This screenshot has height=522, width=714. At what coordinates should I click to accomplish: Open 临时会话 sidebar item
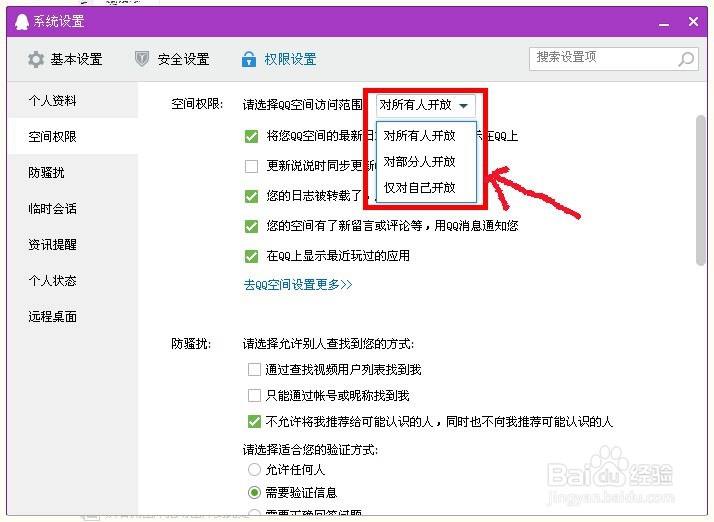73,209
